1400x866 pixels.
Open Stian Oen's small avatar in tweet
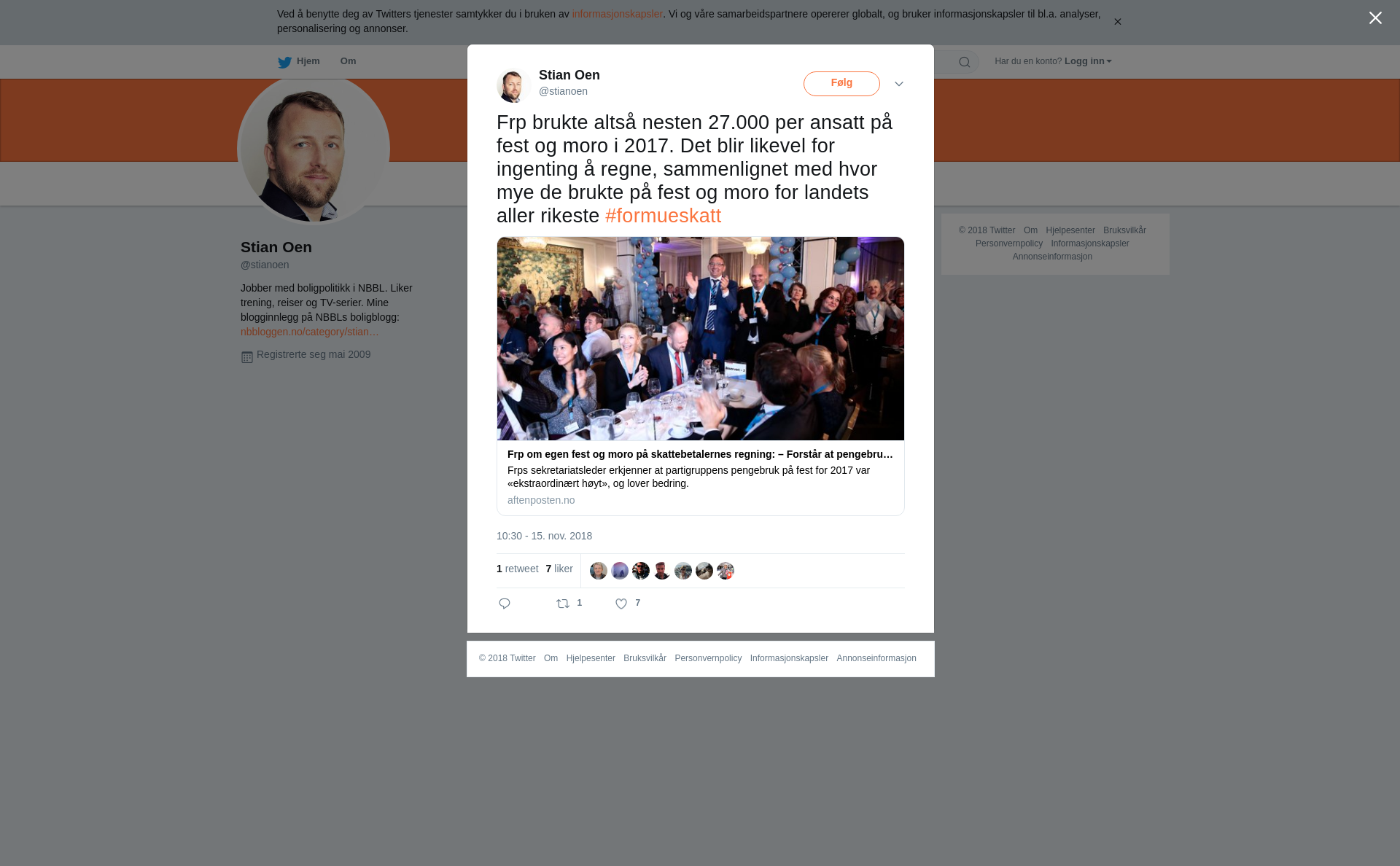(513, 85)
